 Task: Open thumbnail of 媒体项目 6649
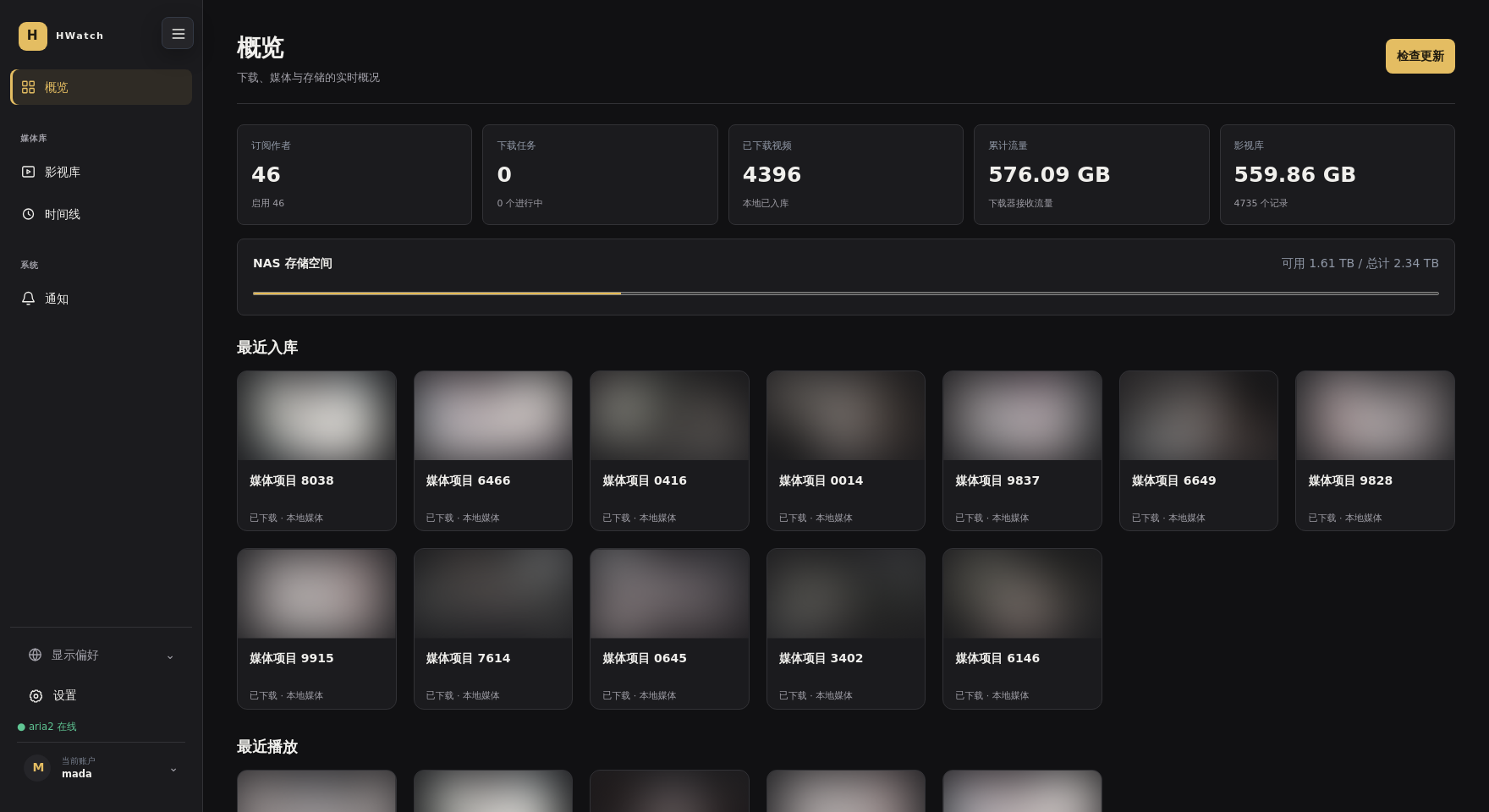(x=1199, y=415)
